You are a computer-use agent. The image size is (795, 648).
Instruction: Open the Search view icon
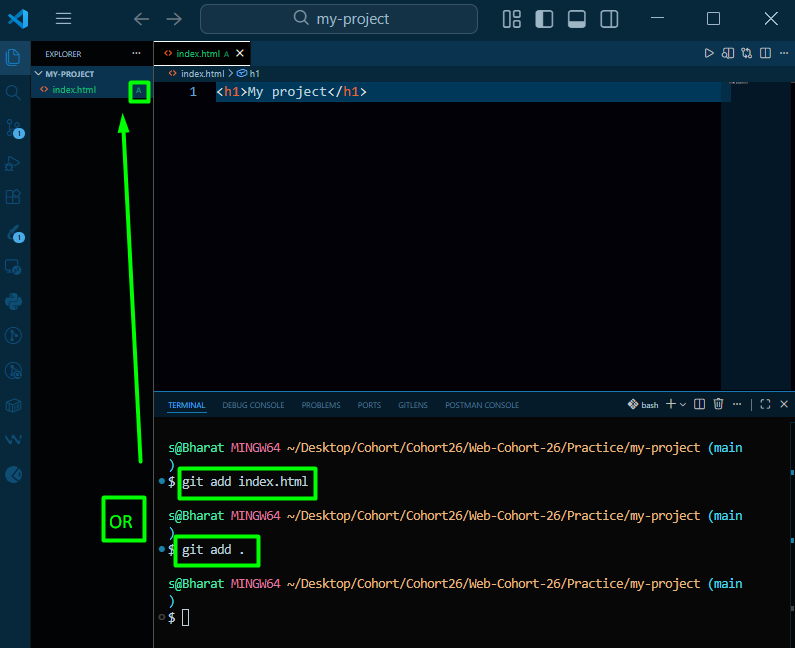click(x=13, y=93)
